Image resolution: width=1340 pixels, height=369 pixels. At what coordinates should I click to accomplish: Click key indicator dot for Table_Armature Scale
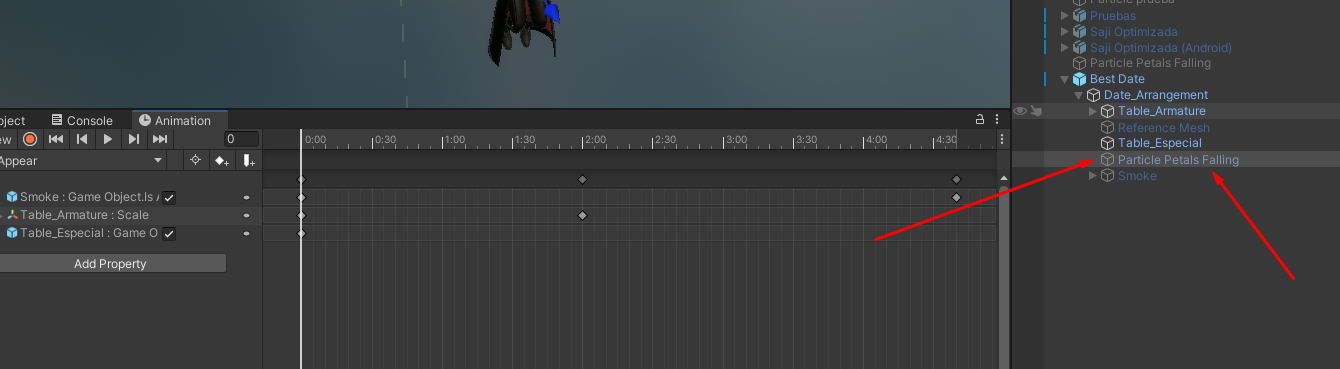click(246, 215)
